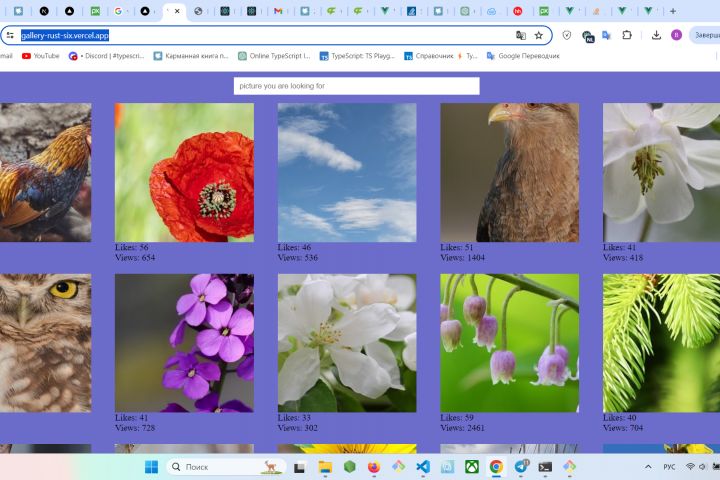The image size is (720, 480).
Task: Bookmark this page with the star icon
Action: (539, 35)
